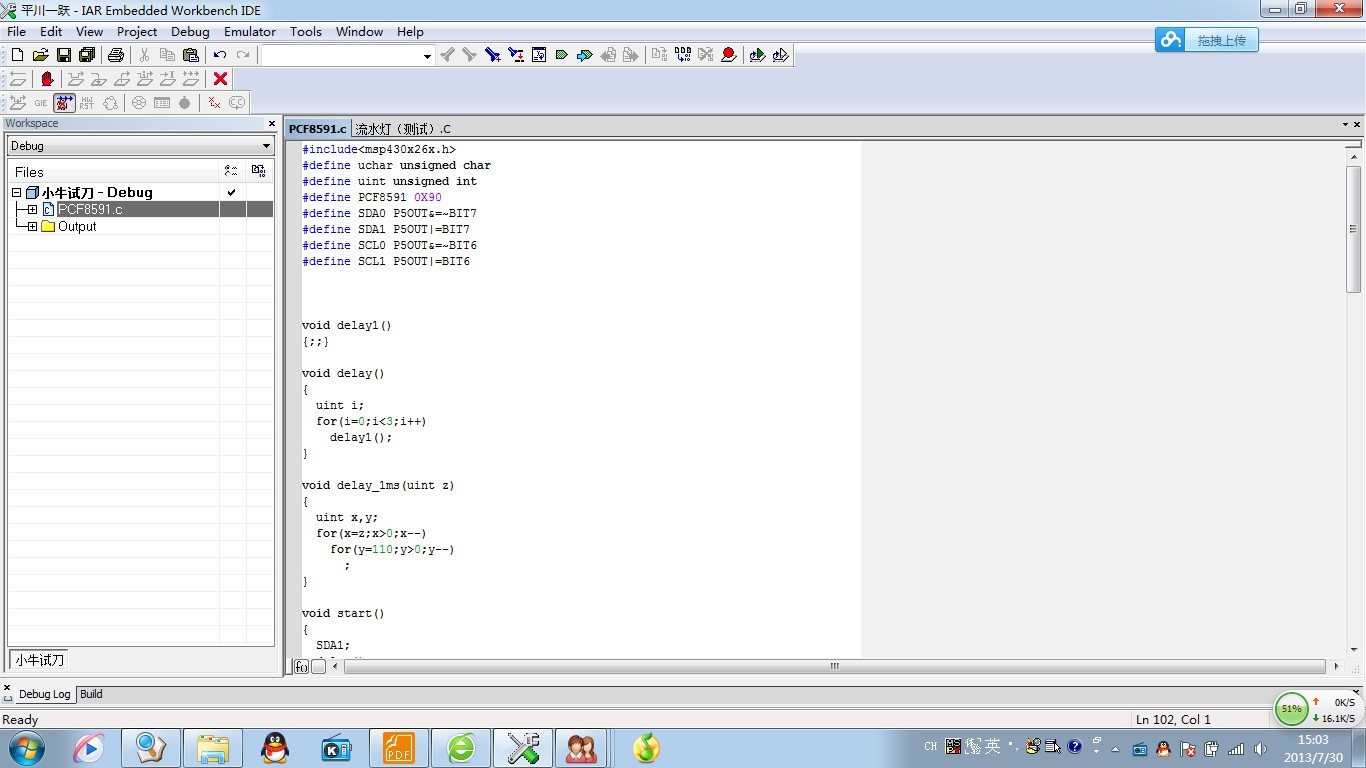1366x768 pixels.
Task: Click the highlighted emulator breakpoint icon
Action: (64, 103)
